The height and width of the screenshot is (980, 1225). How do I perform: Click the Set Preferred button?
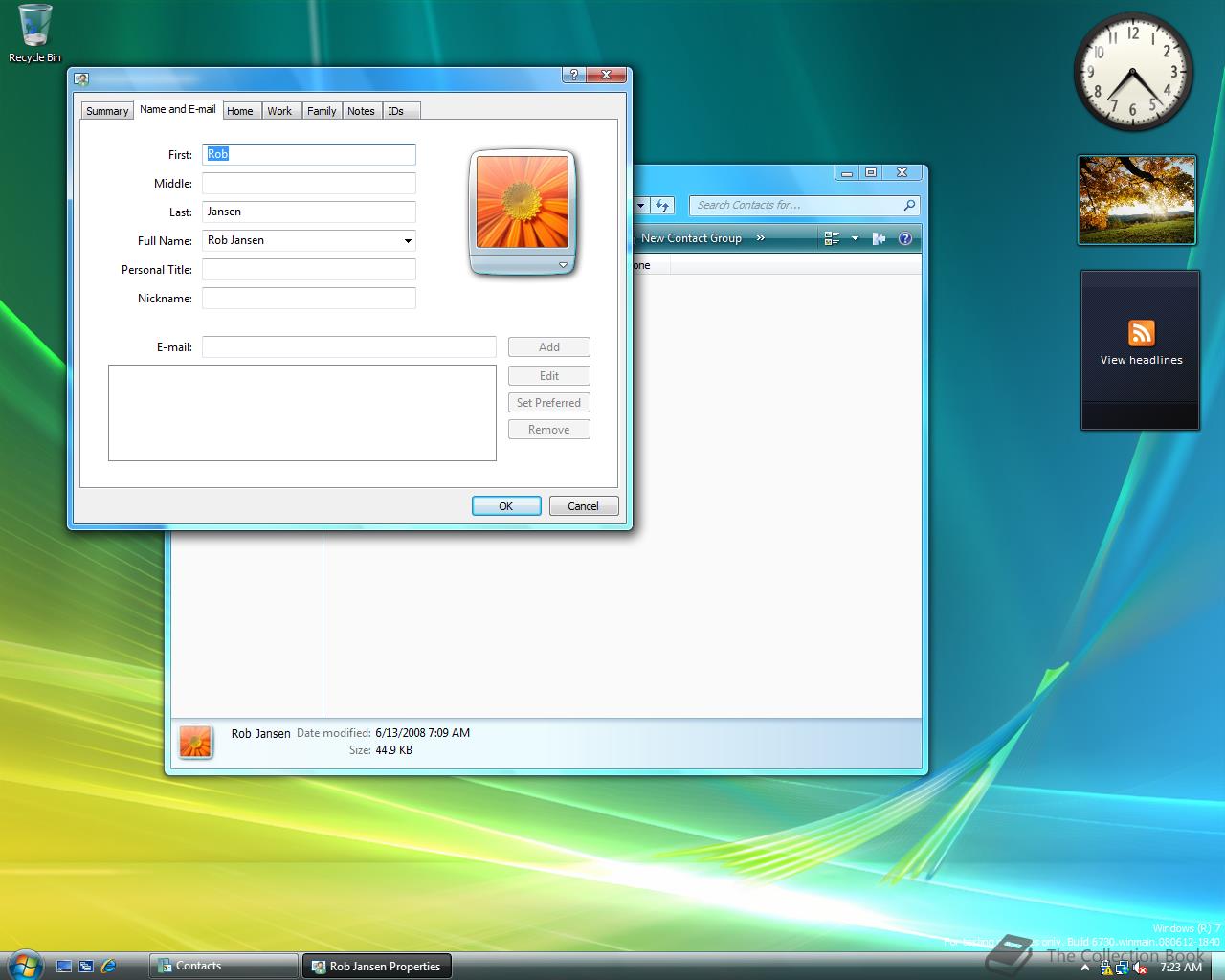pos(549,402)
